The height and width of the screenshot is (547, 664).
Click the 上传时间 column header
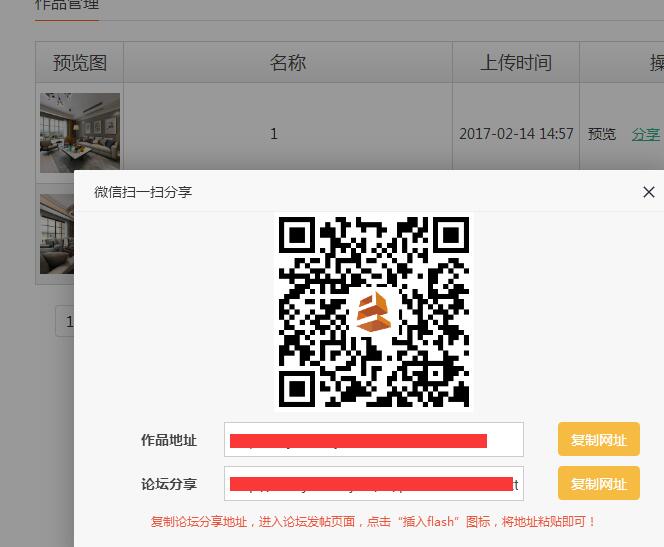click(x=516, y=63)
